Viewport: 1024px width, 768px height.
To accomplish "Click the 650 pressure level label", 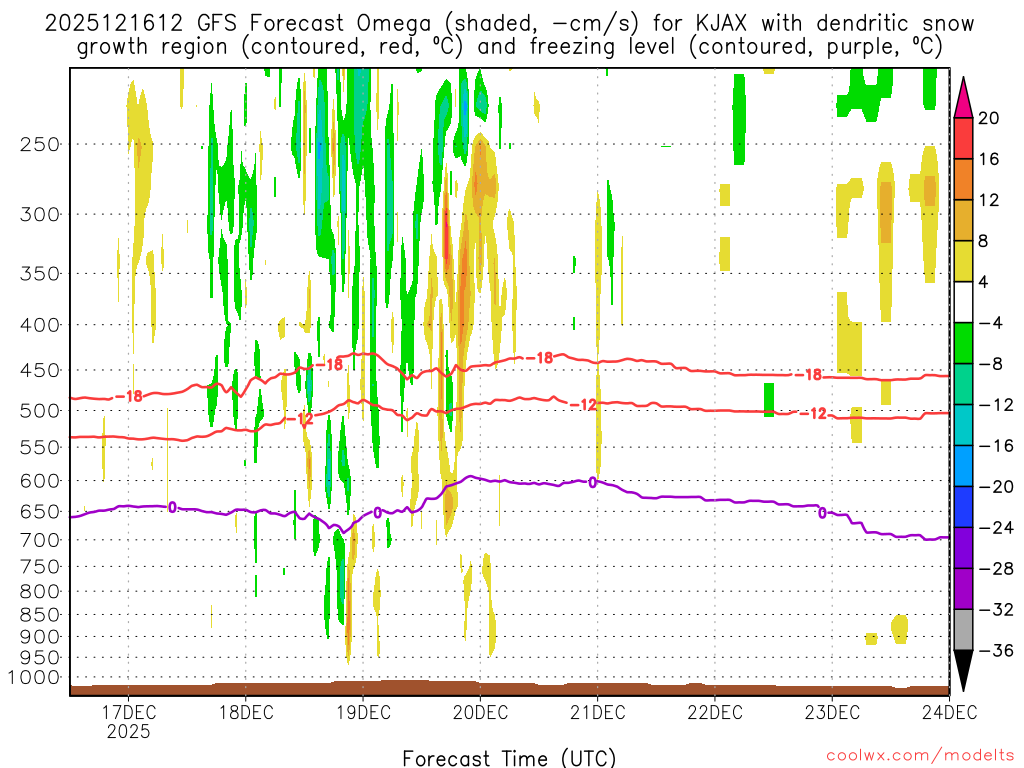I will pyautogui.click(x=40, y=511).
